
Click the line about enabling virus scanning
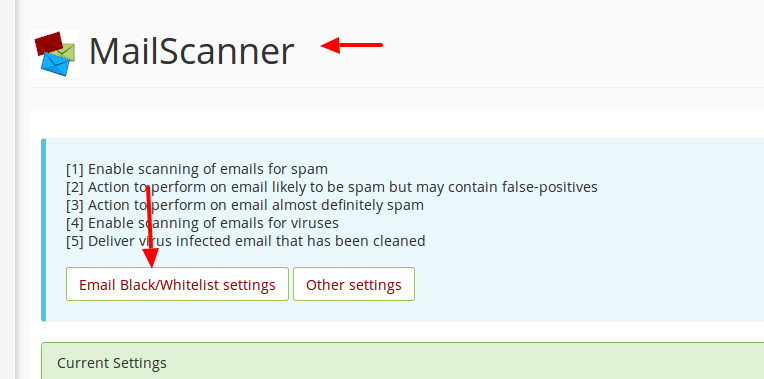(202, 223)
